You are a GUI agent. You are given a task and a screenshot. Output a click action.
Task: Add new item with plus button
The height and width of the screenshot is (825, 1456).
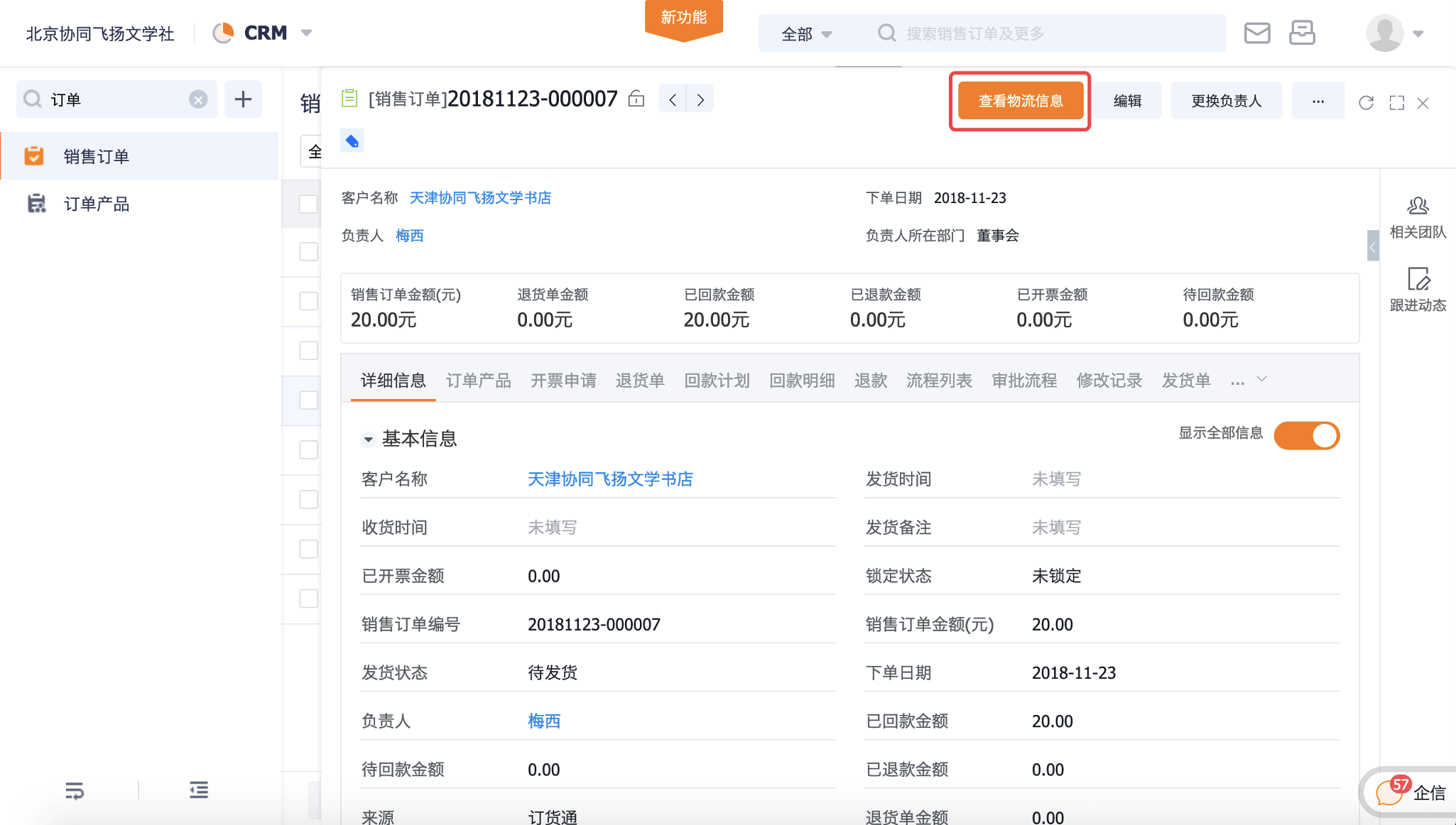pyautogui.click(x=243, y=99)
